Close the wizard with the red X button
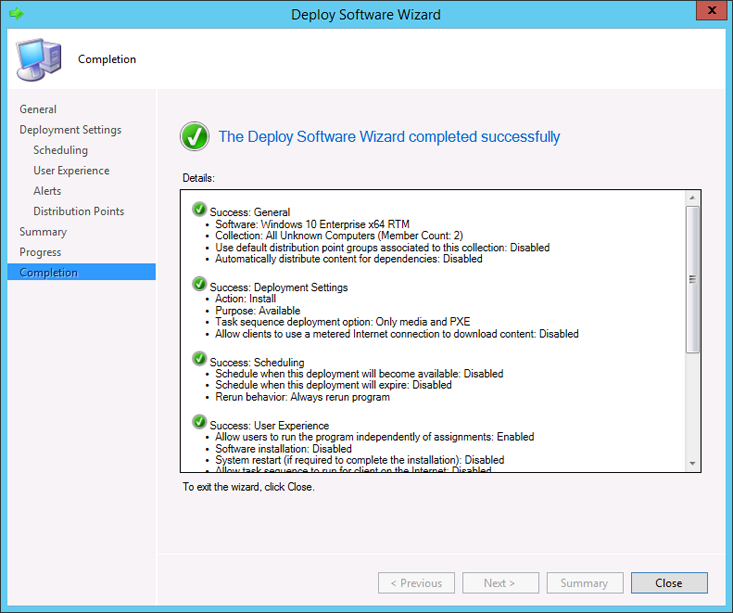 [710, 12]
